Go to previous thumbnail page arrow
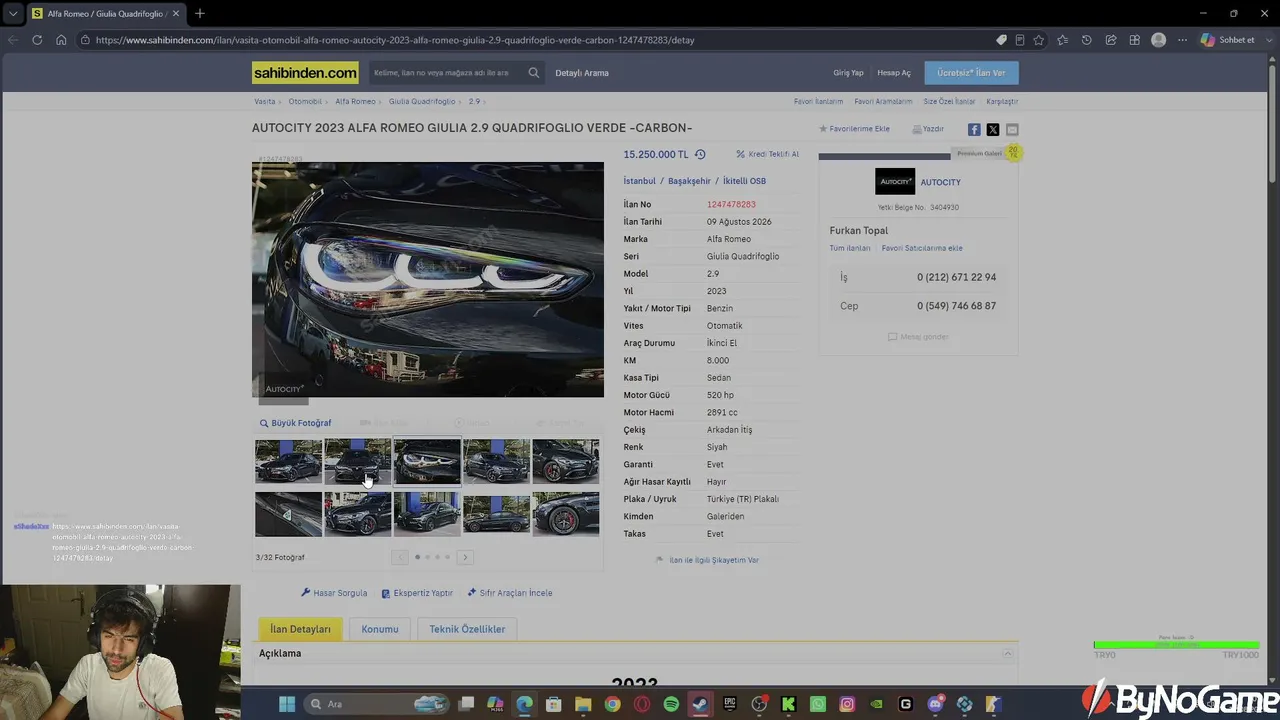This screenshot has height=720, width=1280. point(400,557)
